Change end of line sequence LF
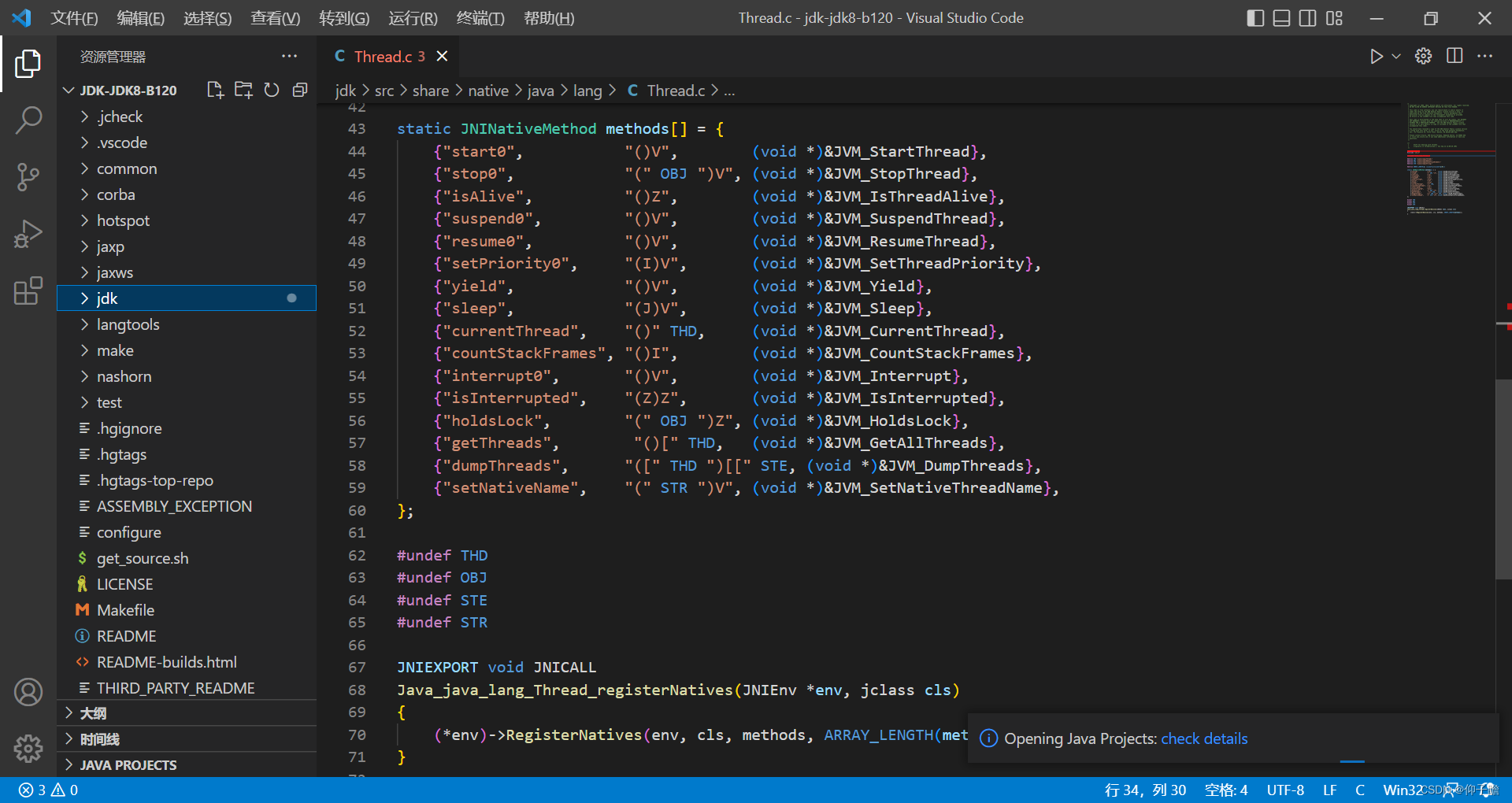The width and height of the screenshot is (1512, 803). click(x=1330, y=790)
